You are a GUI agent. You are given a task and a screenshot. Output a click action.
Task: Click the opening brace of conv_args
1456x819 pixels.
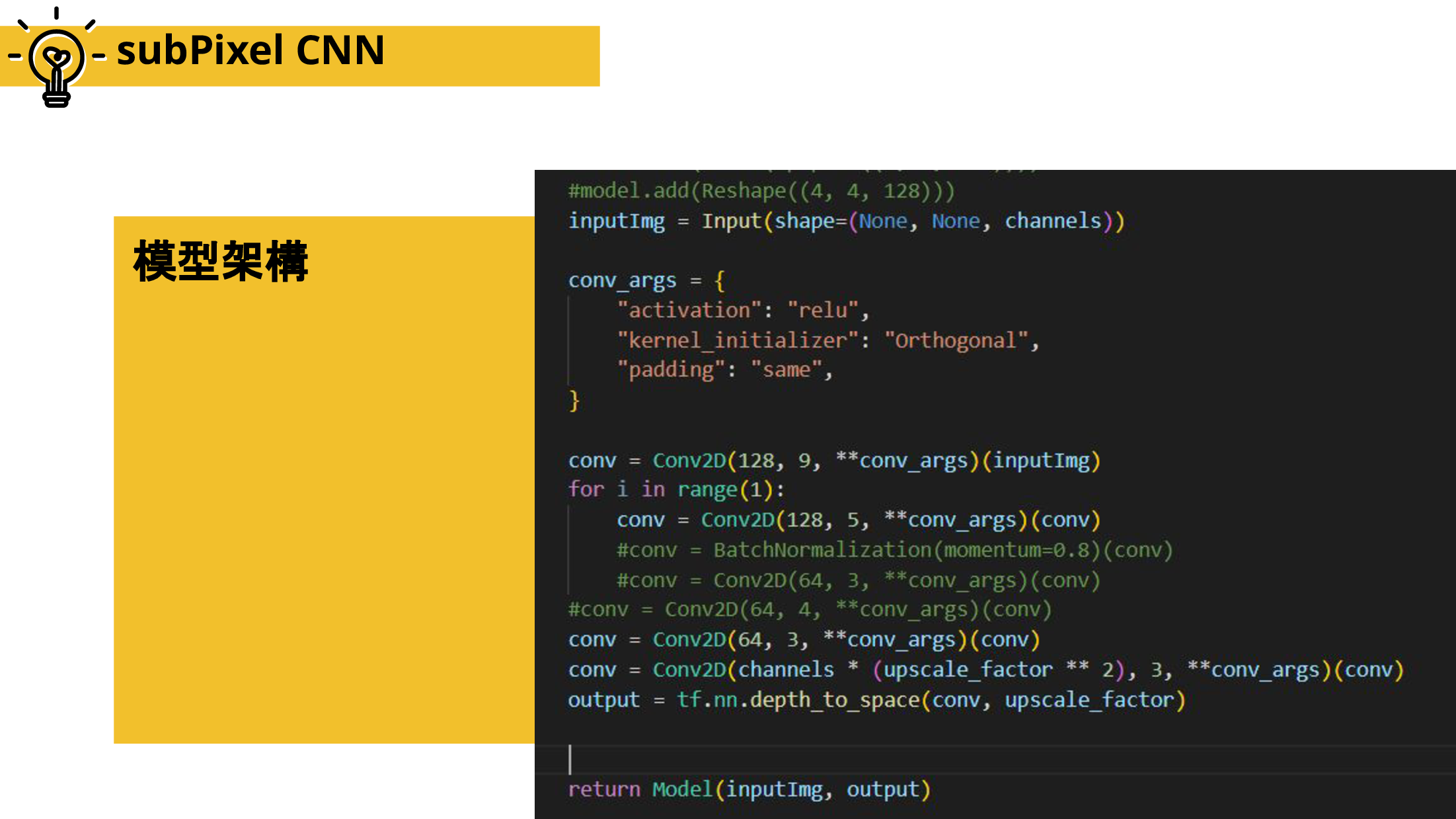pos(720,280)
